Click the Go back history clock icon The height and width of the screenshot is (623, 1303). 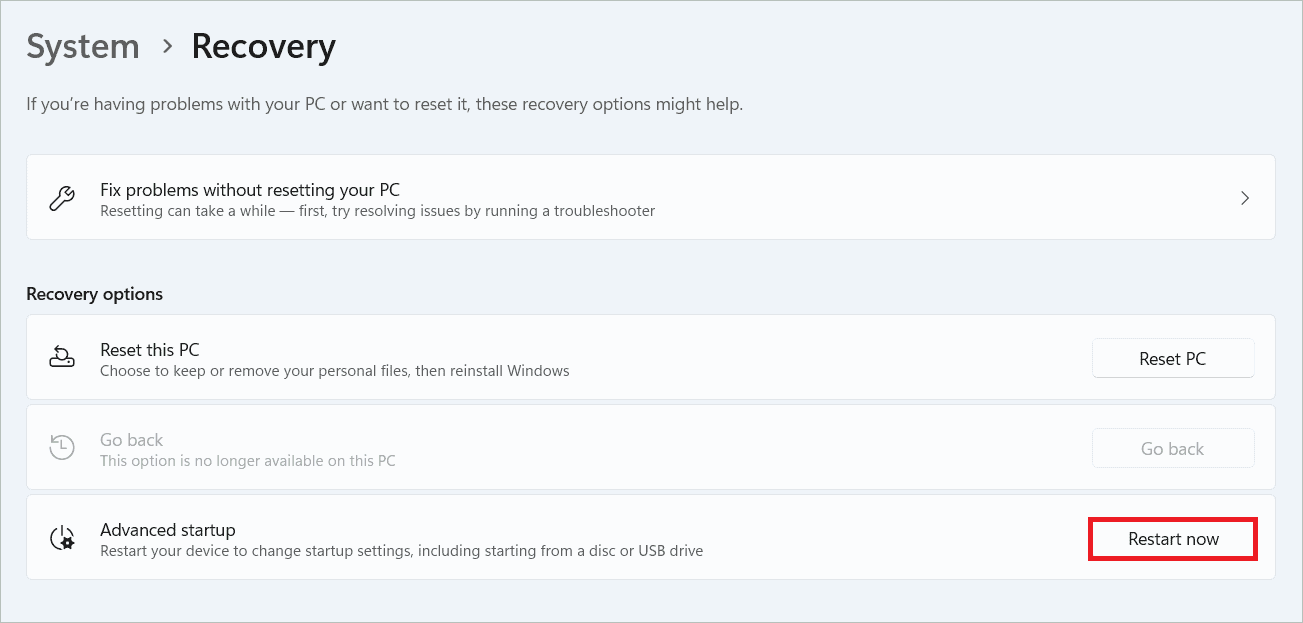click(62, 448)
